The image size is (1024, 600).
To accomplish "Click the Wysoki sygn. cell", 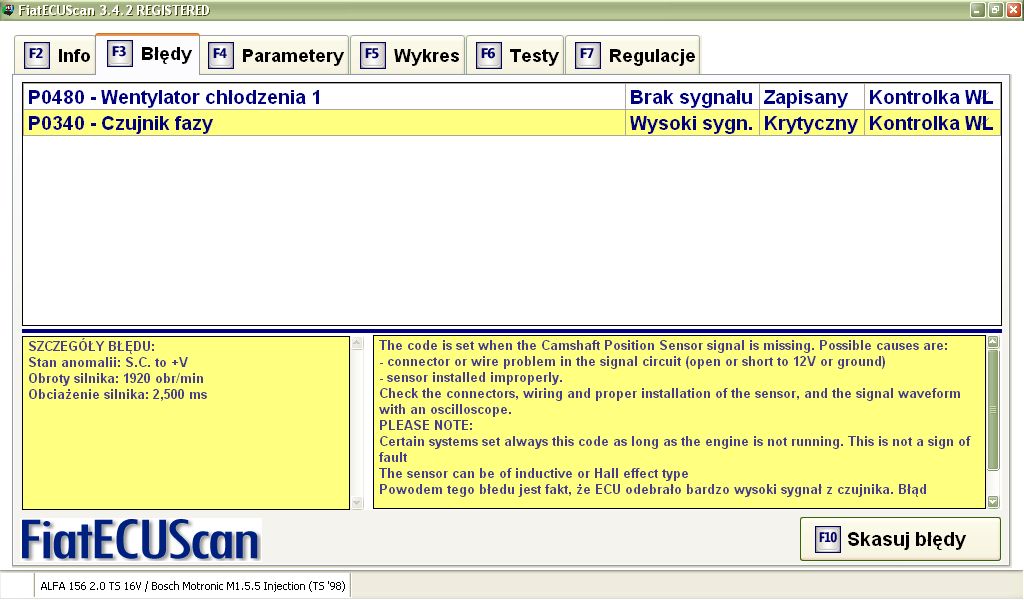I will (x=692, y=123).
